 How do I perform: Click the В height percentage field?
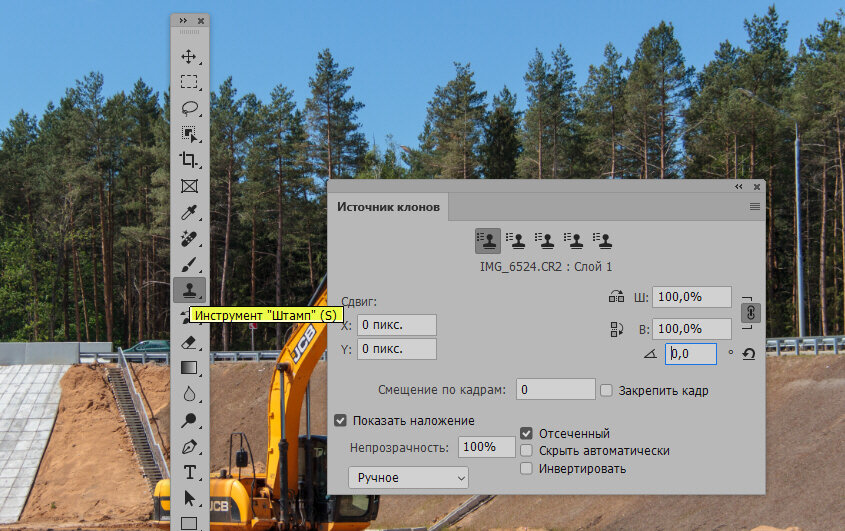click(692, 329)
